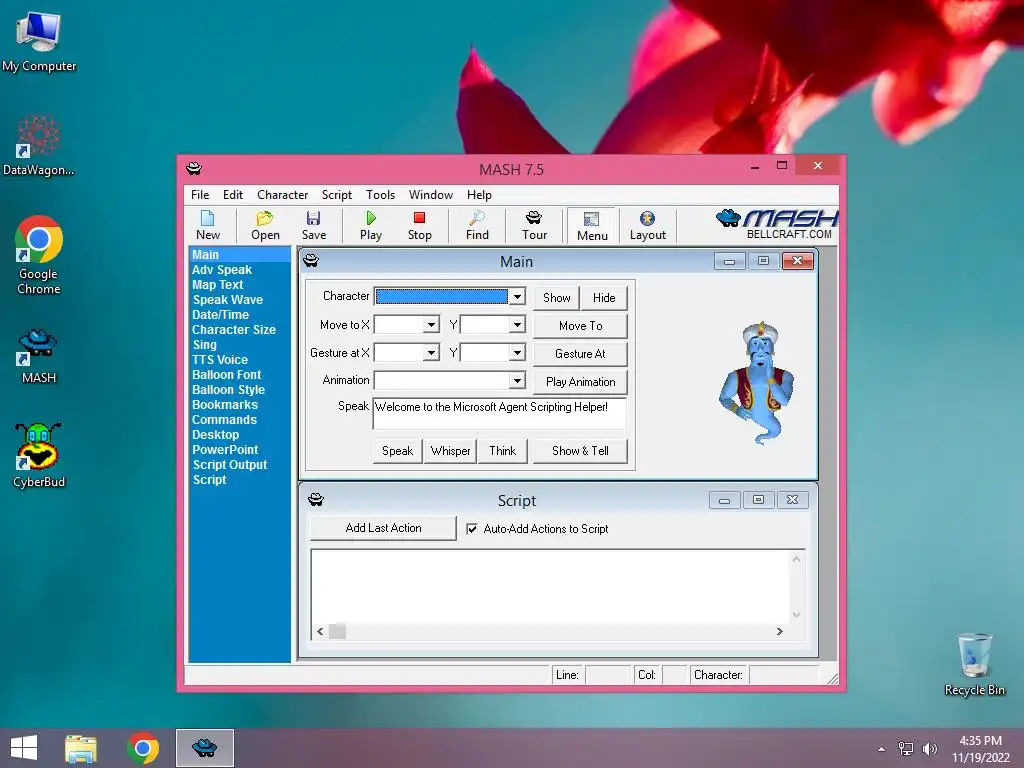Screen dimensions: 1024x768
Task: Click the Hide character button
Action: [x=604, y=298]
